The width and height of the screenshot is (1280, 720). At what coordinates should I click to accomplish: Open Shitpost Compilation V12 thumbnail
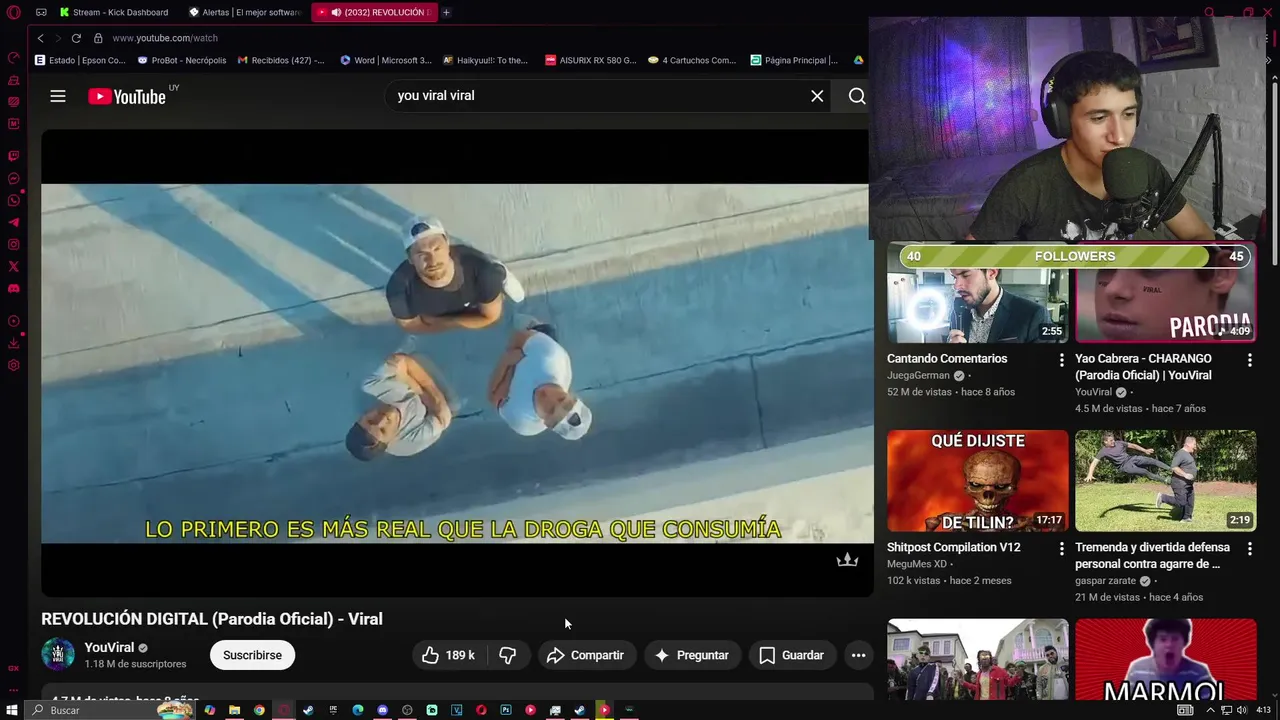(x=977, y=481)
